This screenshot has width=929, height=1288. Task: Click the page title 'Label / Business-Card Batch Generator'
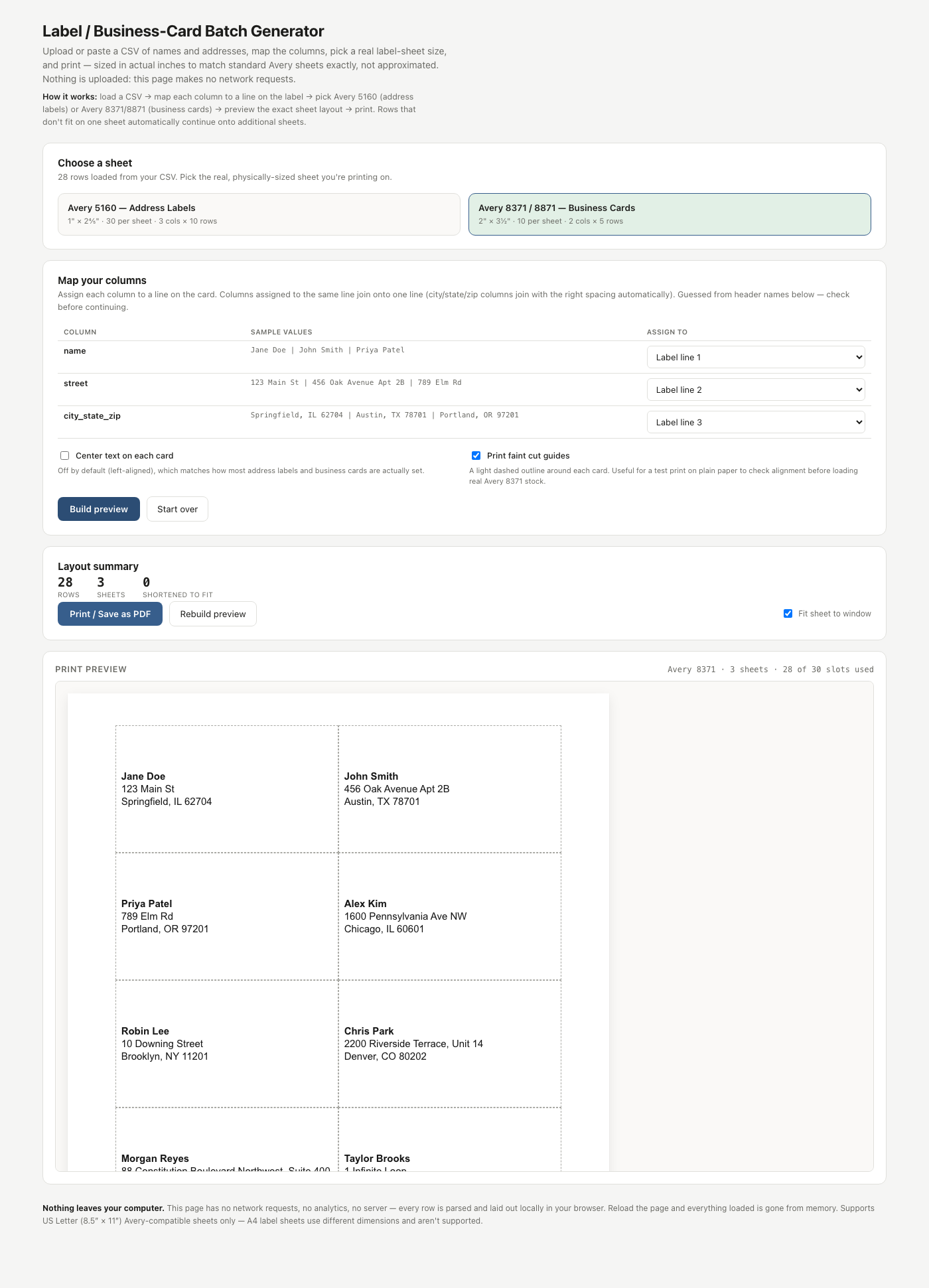click(x=183, y=31)
